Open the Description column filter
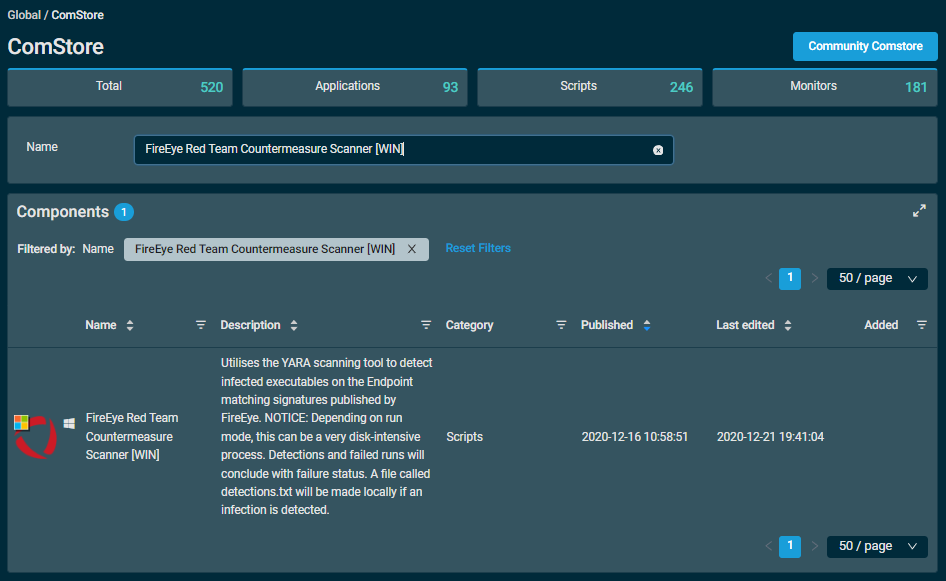The width and height of the screenshot is (946, 581). [x=426, y=325]
